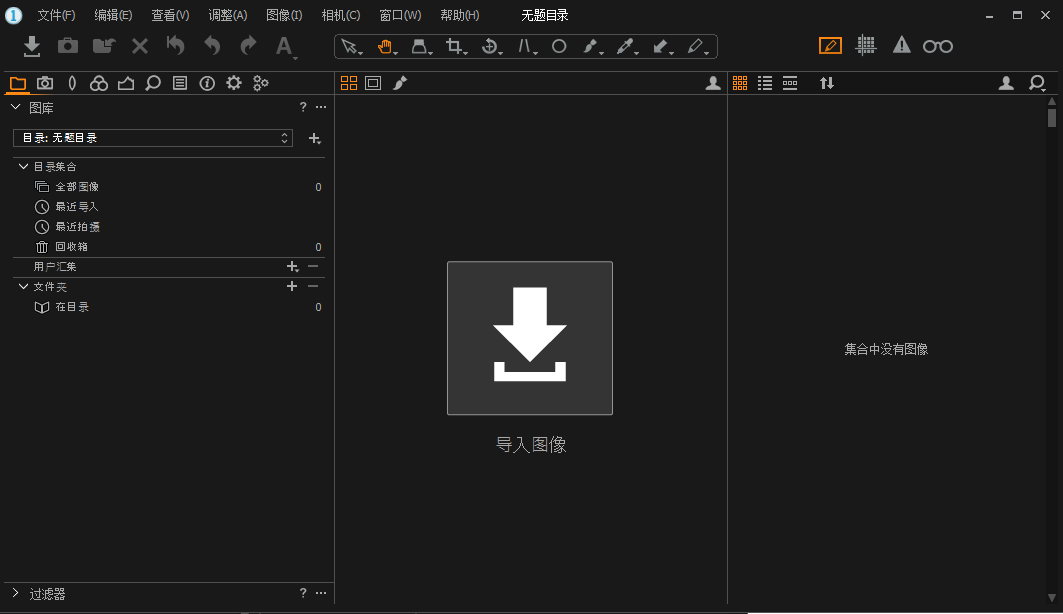Select the Annotations pencil tool
The image size is (1063, 614).
click(x=697, y=46)
